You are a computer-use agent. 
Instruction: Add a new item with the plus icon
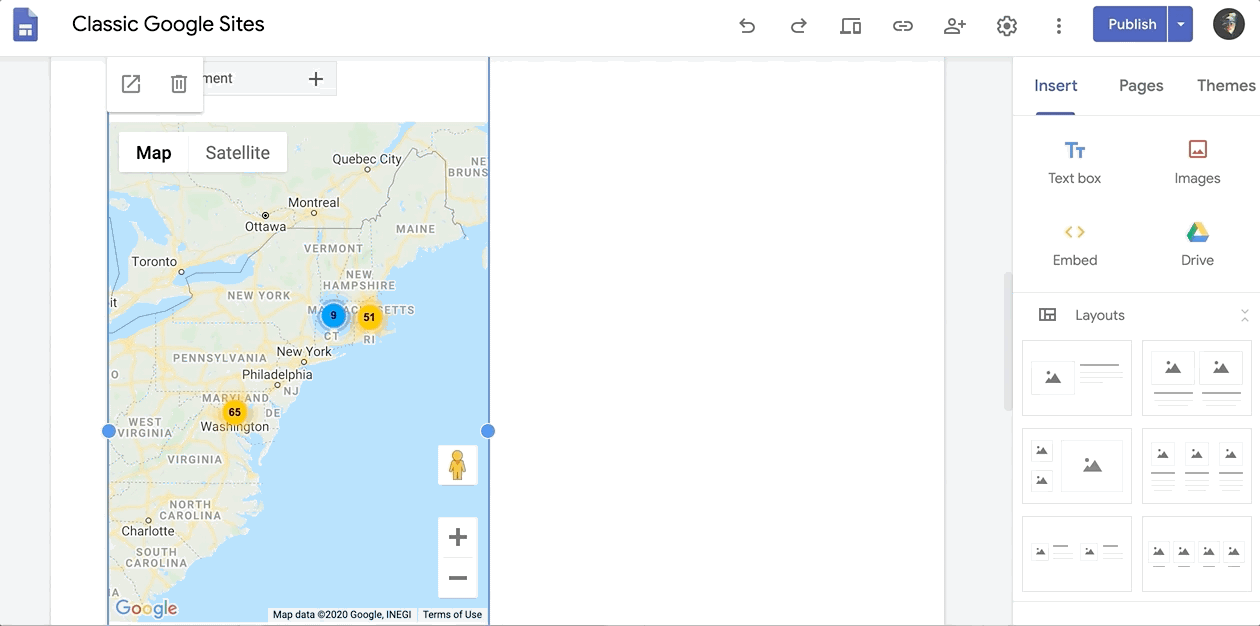coord(316,79)
